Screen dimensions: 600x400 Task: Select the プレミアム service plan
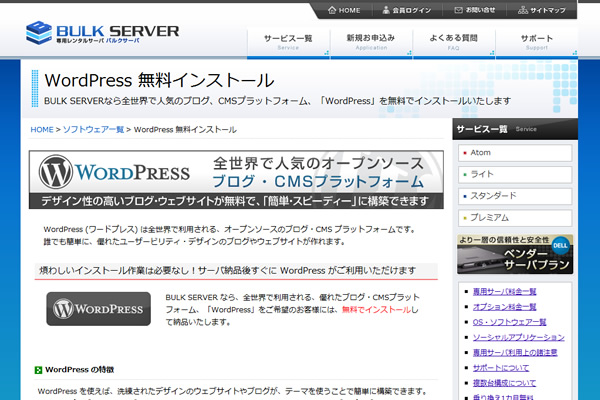[x=490, y=218]
